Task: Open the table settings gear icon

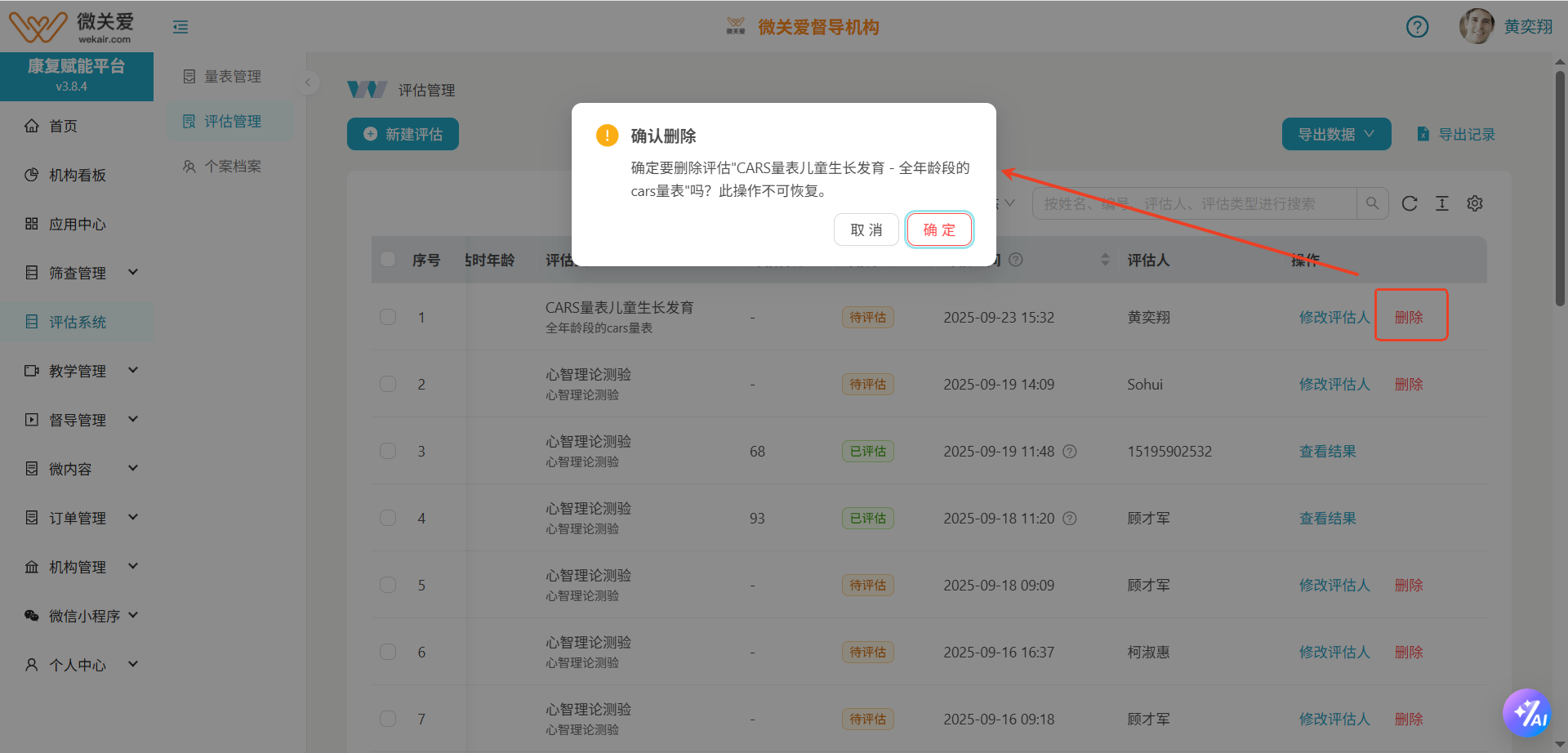Action: (1475, 203)
